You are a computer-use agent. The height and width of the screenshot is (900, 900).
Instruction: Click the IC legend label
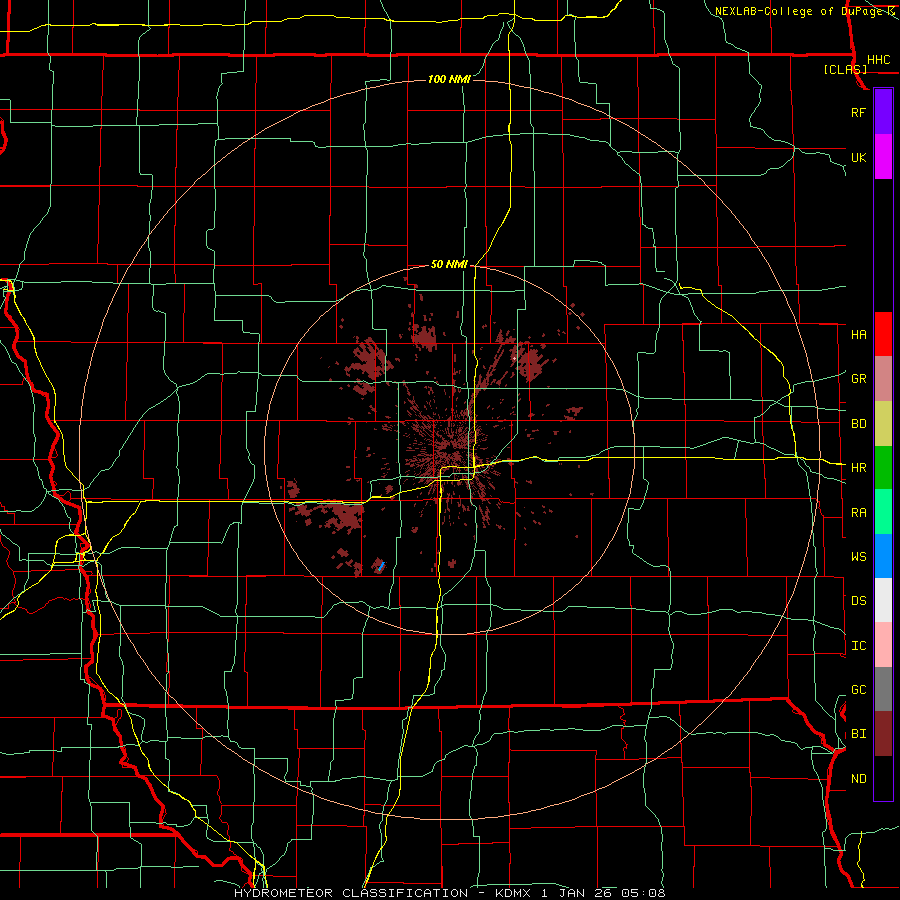click(859, 646)
